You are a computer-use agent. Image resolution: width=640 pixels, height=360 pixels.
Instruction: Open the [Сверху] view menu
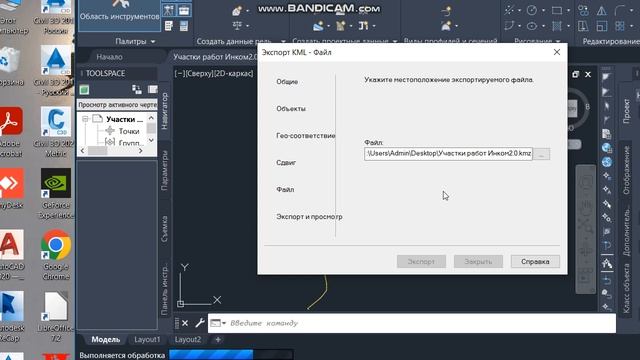click(x=200, y=73)
